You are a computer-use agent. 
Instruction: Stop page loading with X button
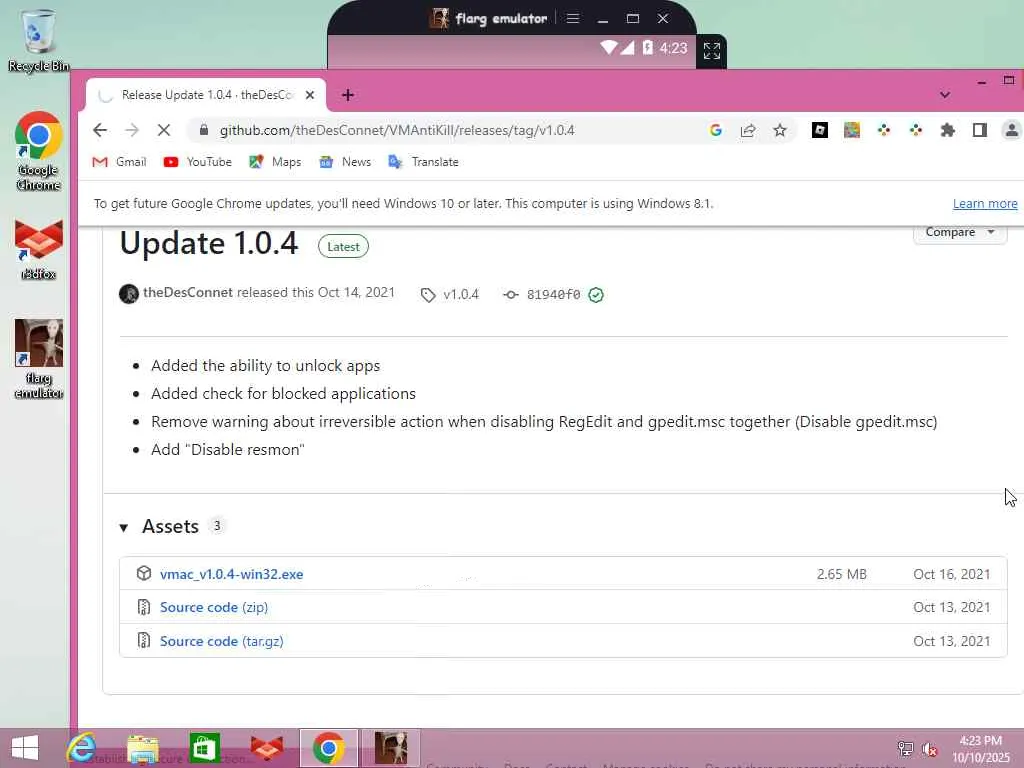[x=164, y=130]
